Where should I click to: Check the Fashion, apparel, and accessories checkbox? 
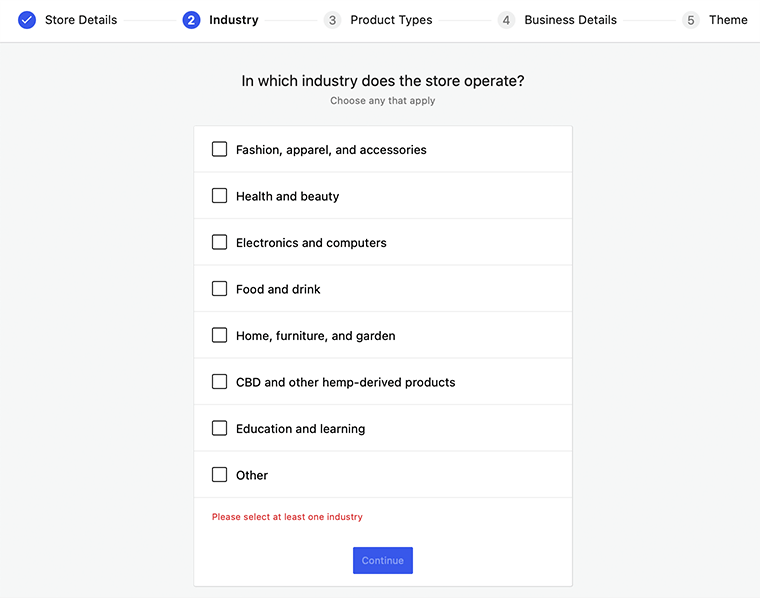(219, 149)
